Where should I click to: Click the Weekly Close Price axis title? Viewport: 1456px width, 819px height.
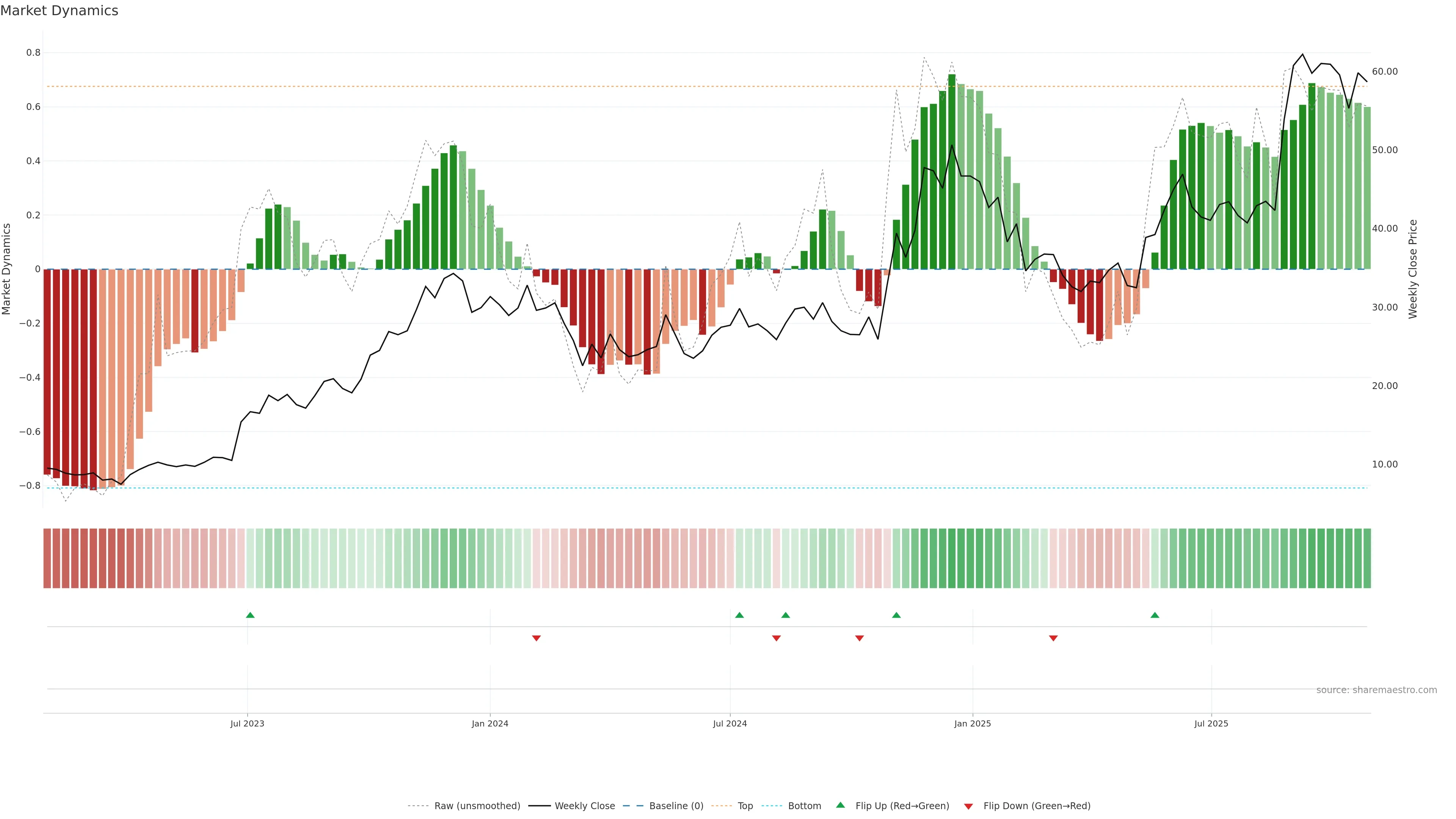pyautogui.click(x=1412, y=269)
